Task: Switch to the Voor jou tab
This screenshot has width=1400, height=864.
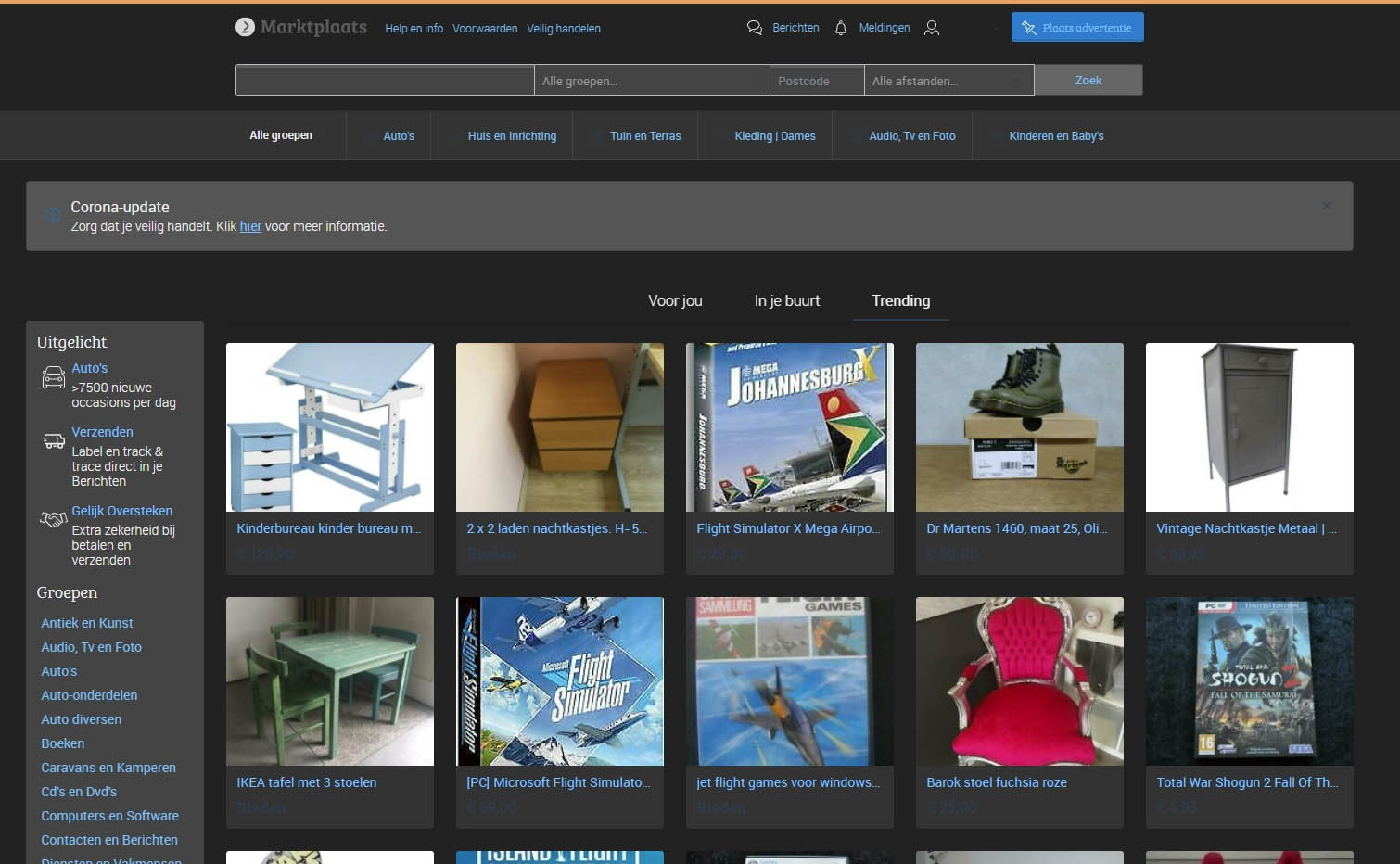Action: pyautogui.click(x=675, y=300)
